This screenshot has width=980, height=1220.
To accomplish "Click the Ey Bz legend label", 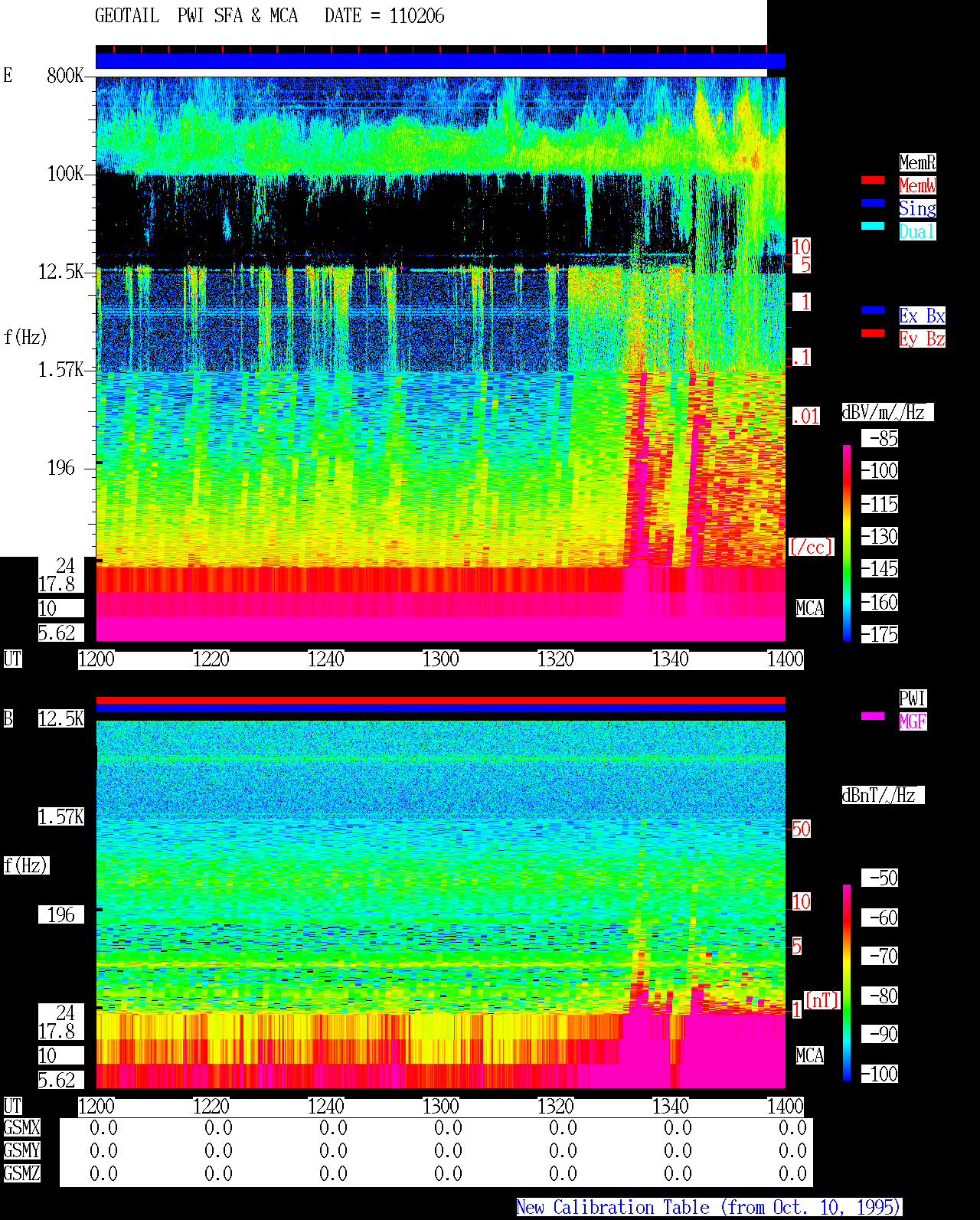I will (922, 339).
